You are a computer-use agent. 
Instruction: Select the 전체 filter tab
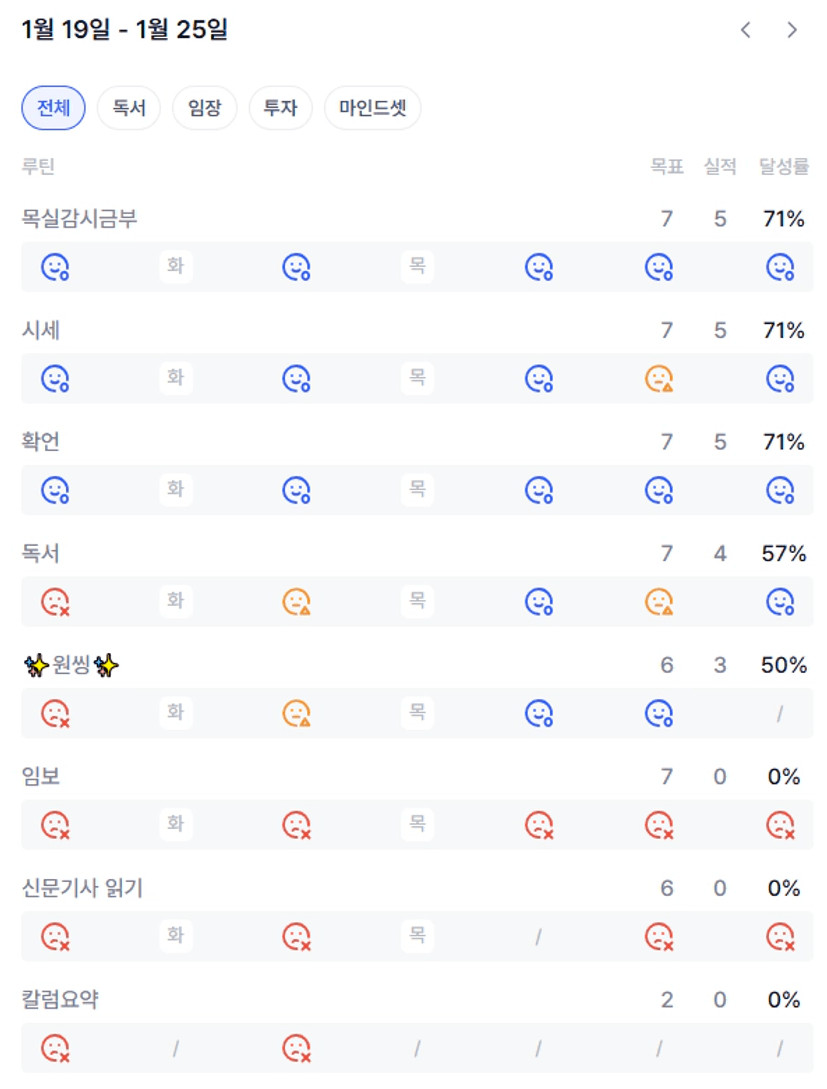(53, 108)
